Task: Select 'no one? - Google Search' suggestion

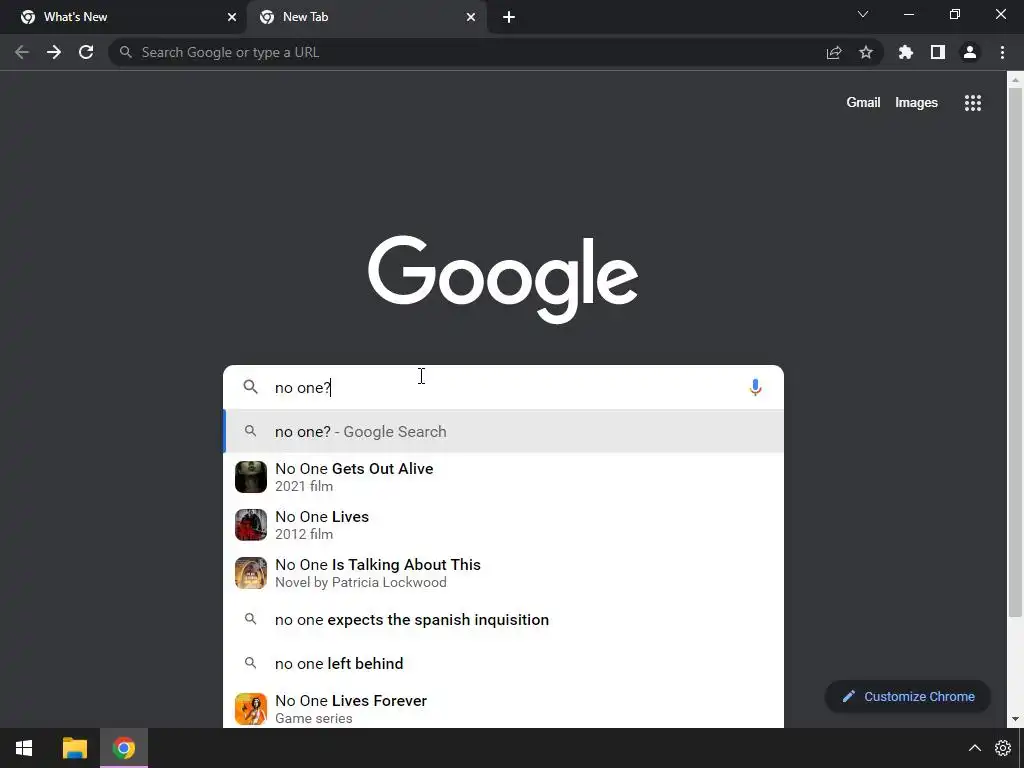Action: click(x=503, y=431)
